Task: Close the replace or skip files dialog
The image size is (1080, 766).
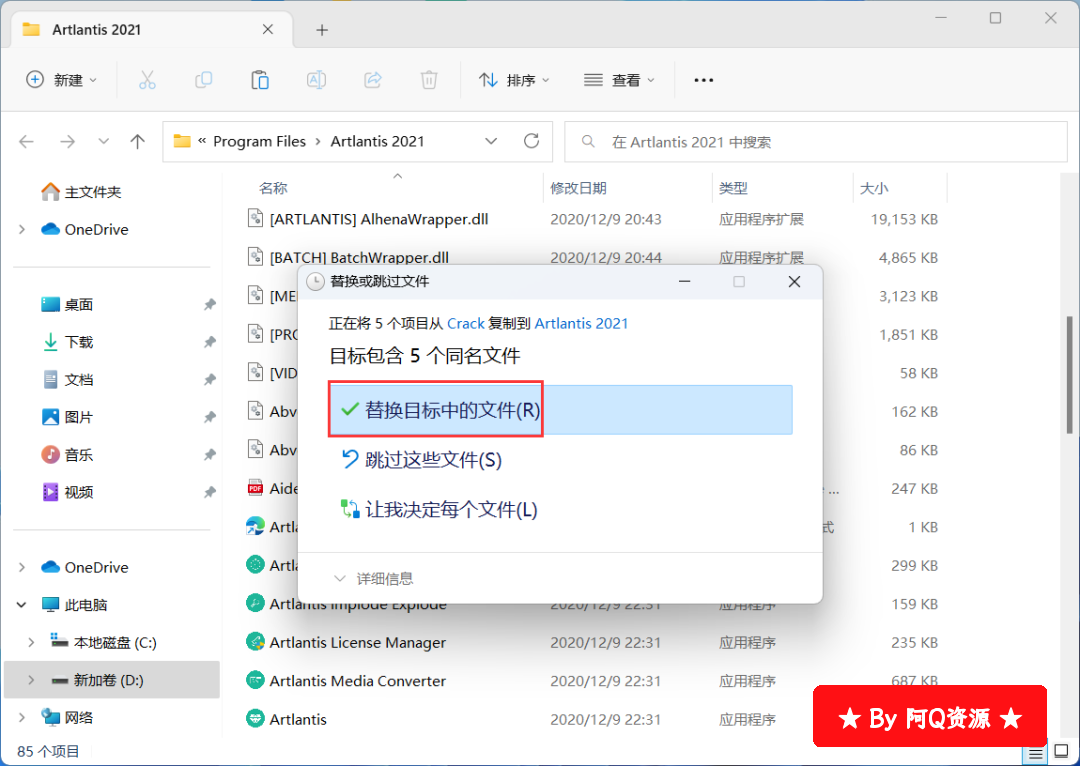Action: [794, 281]
